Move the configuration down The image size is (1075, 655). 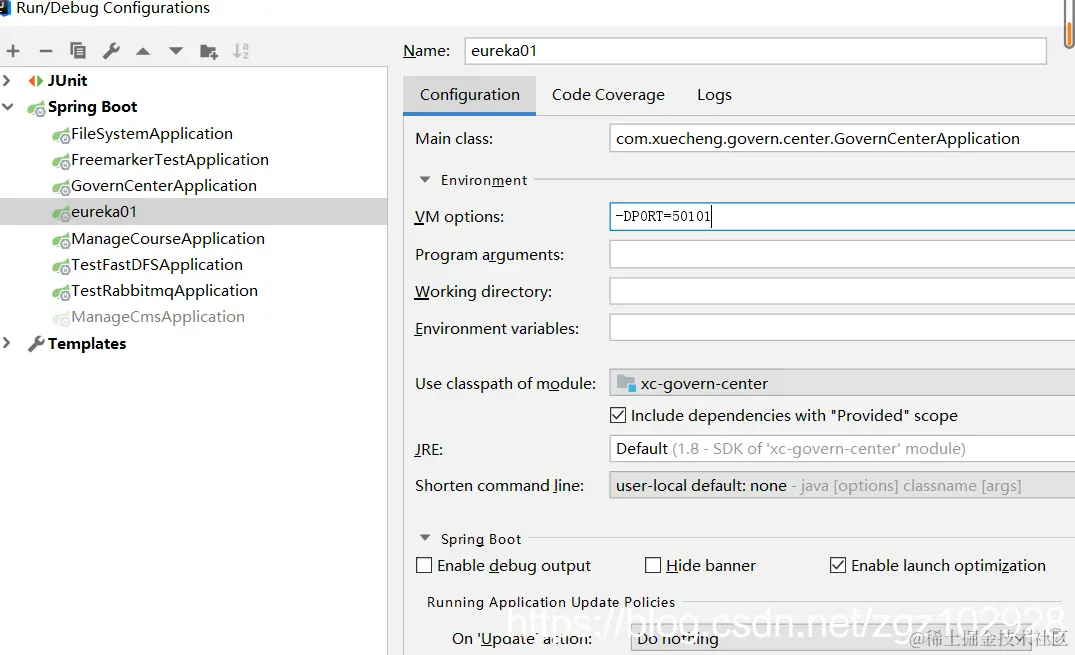176,51
